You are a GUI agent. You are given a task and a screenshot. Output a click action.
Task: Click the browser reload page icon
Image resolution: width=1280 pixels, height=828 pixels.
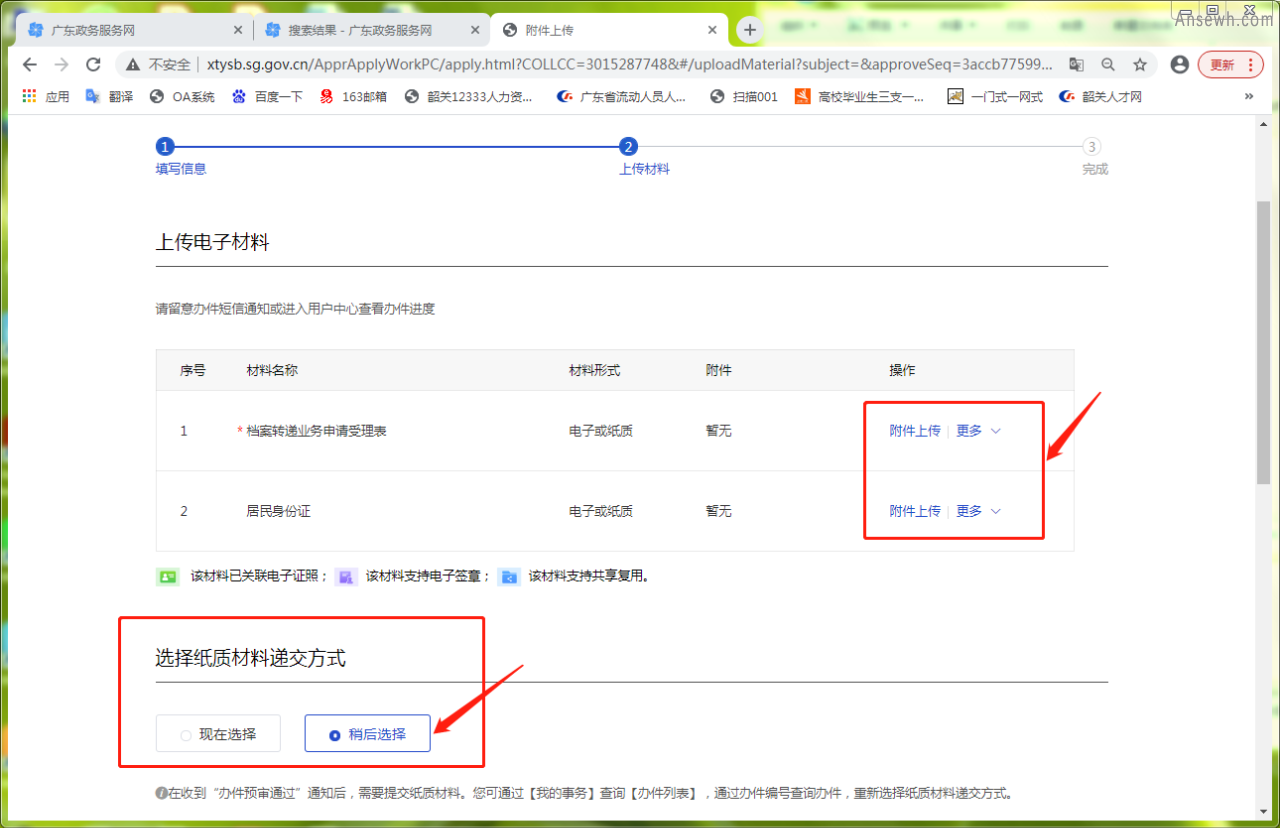click(x=93, y=65)
